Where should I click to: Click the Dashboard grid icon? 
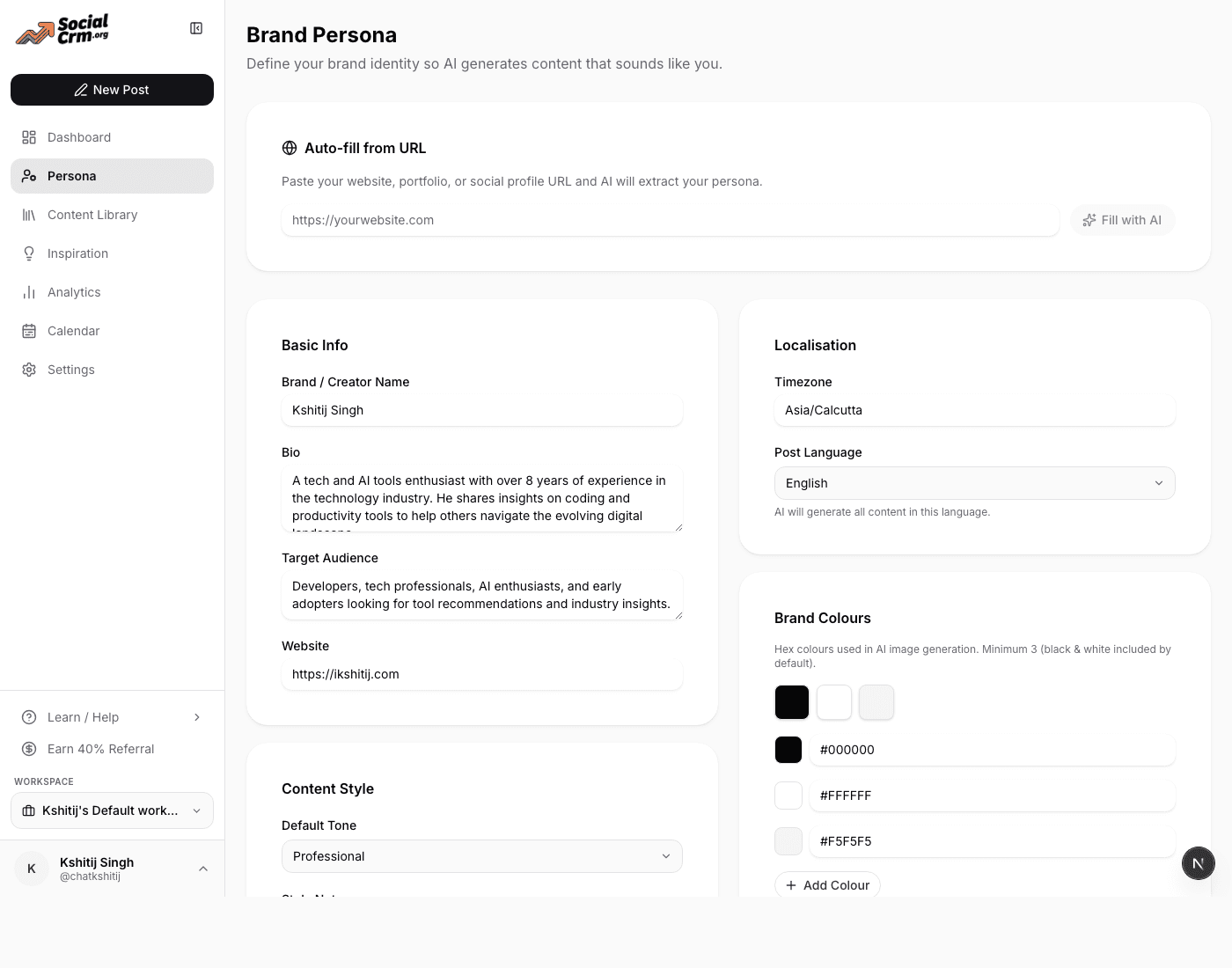29,137
